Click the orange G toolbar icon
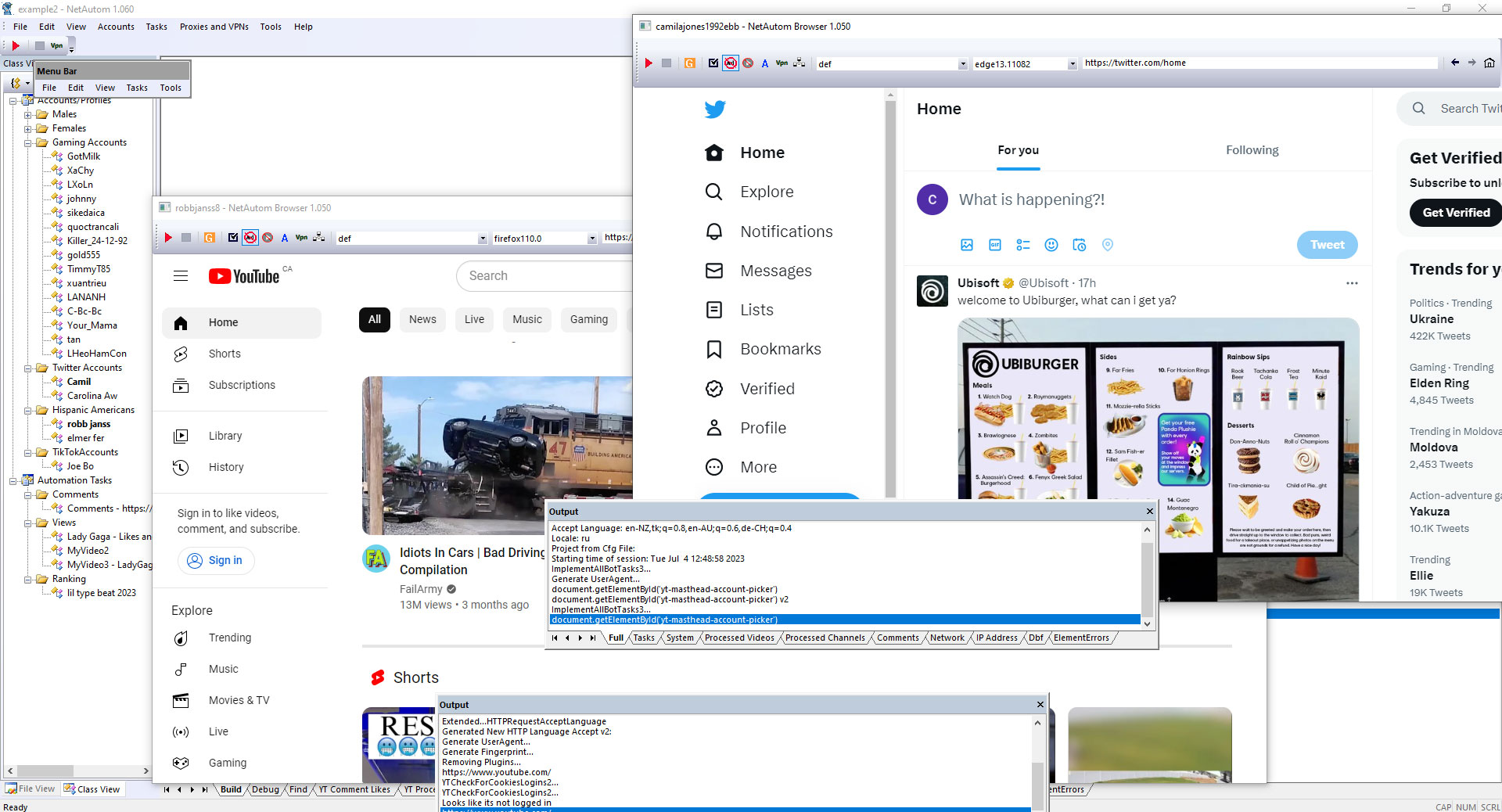 (689, 63)
